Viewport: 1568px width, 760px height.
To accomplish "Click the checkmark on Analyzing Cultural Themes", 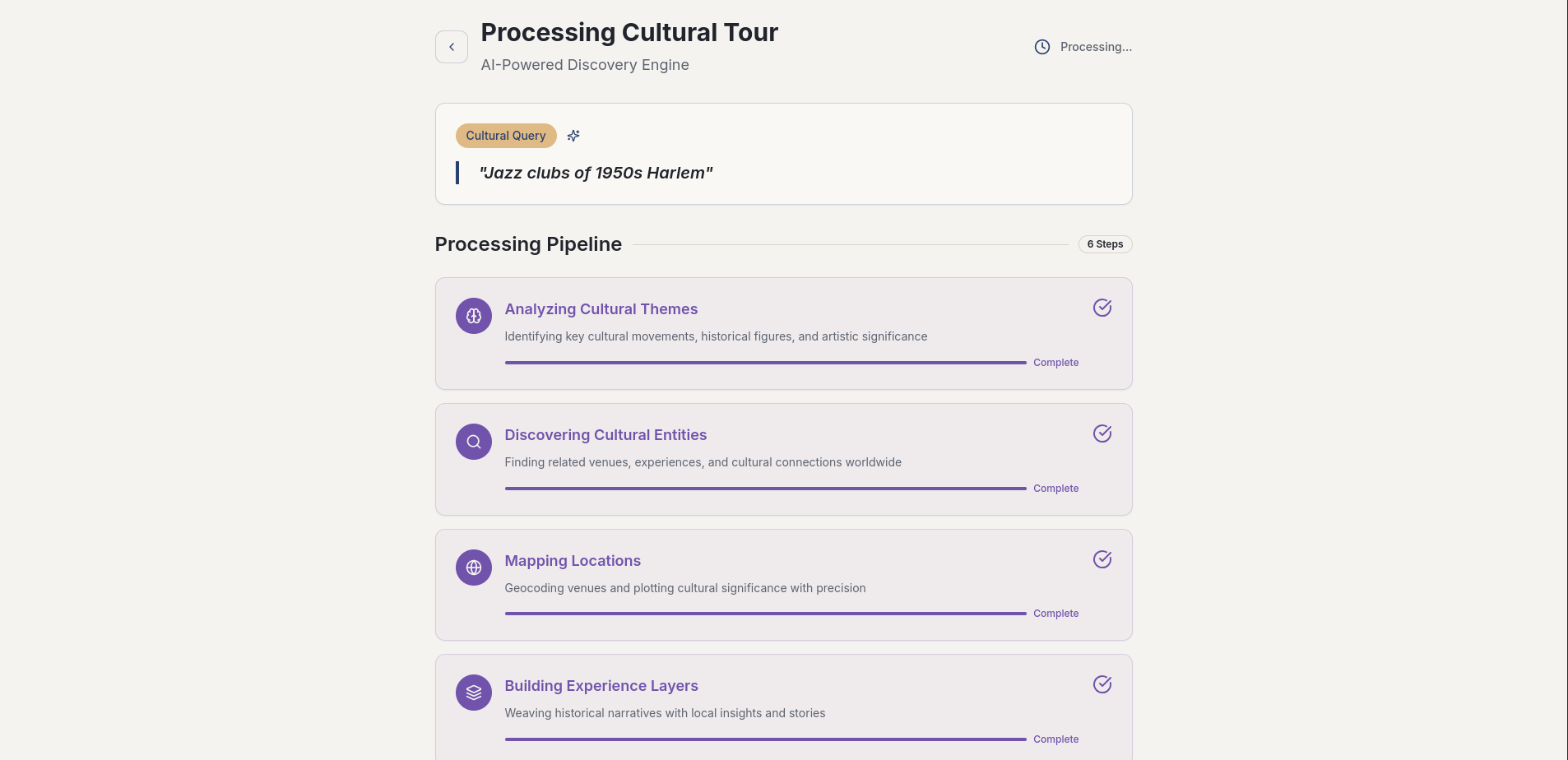I will point(1102,308).
